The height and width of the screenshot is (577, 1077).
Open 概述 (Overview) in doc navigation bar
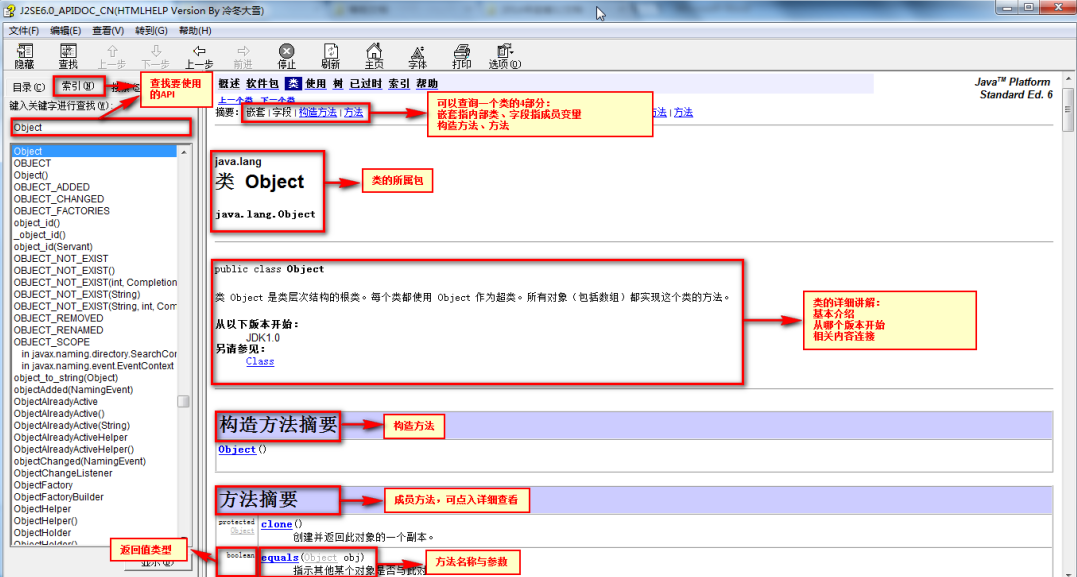229,84
